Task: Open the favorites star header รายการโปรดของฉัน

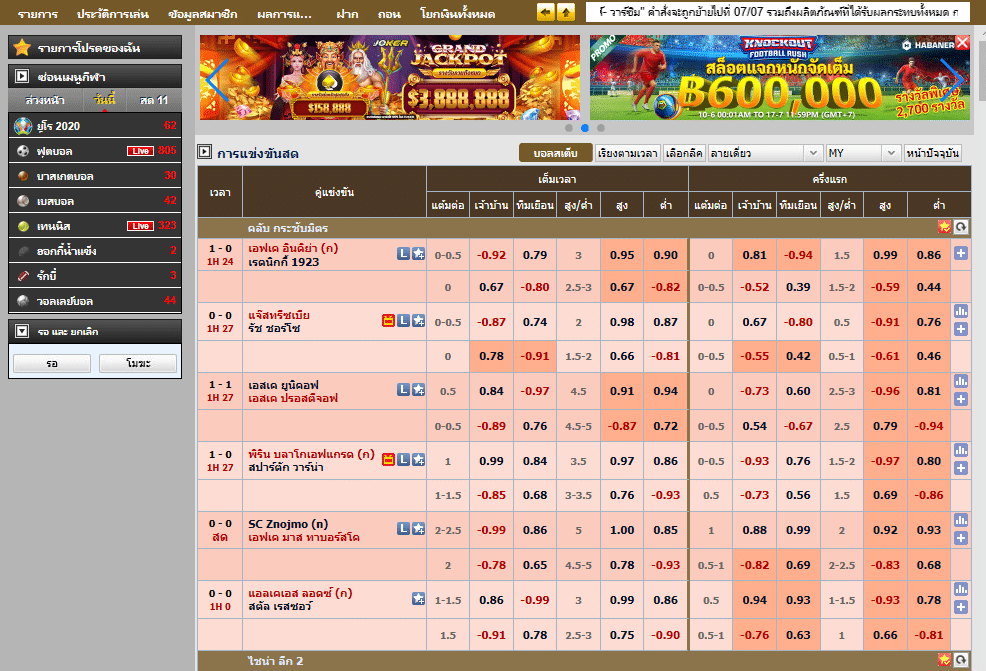Action: pyautogui.click(x=95, y=48)
